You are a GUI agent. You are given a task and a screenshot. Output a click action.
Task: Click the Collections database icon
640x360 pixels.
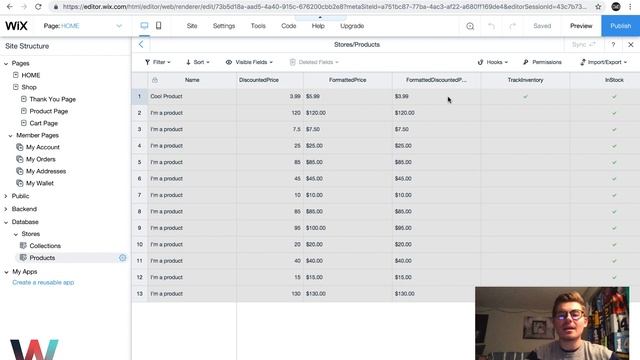(x=23, y=246)
